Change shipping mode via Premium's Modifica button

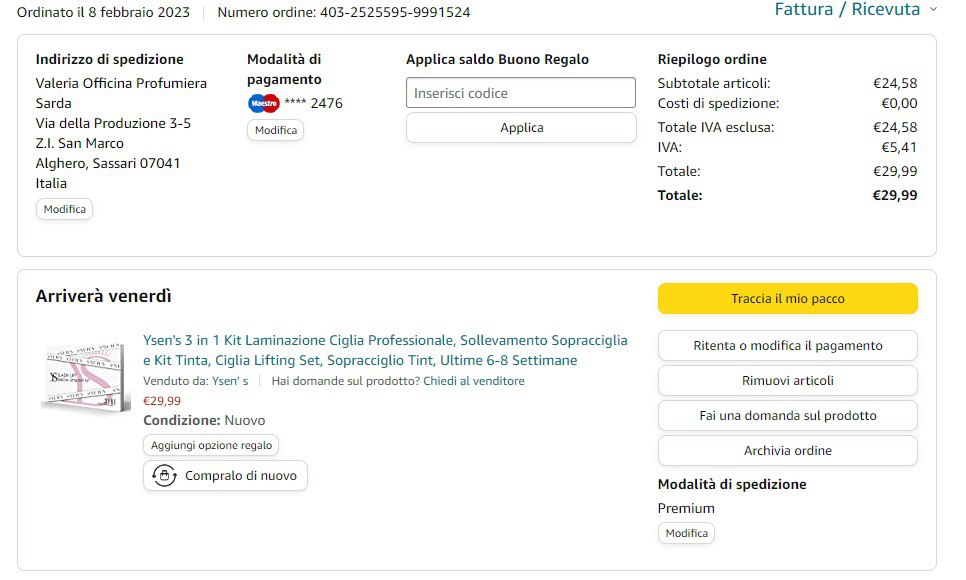pyautogui.click(x=686, y=533)
